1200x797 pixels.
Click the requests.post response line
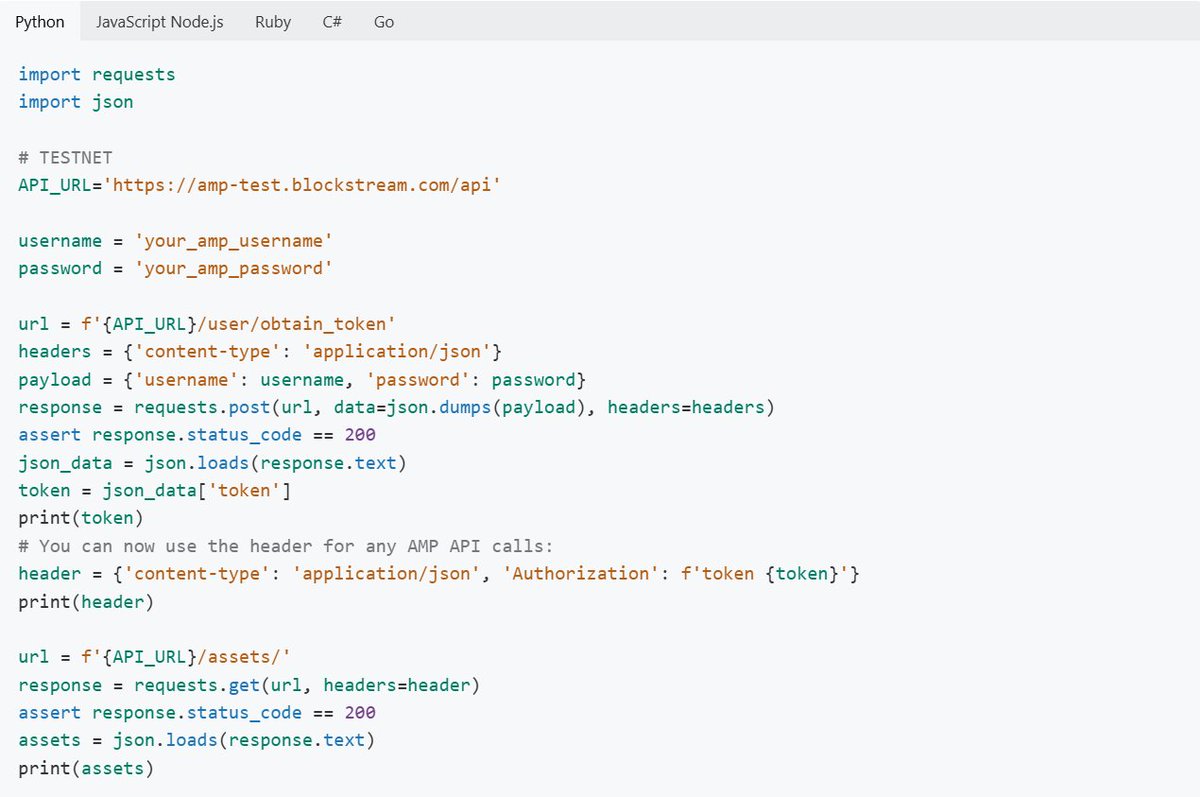397,407
